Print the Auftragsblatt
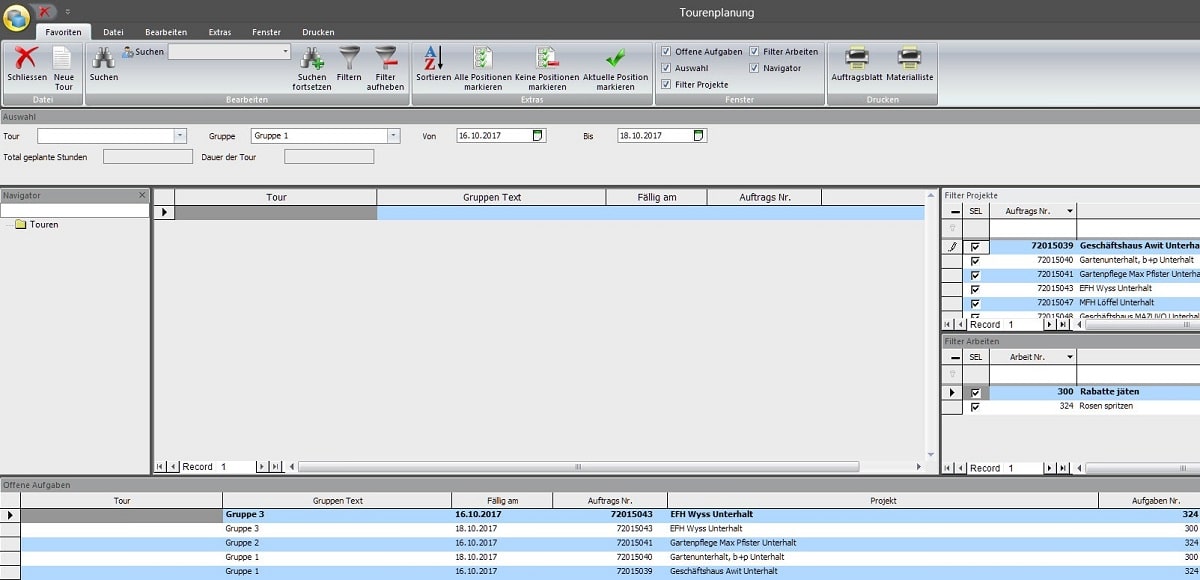This screenshot has width=1200, height=580. click(856, 59)
